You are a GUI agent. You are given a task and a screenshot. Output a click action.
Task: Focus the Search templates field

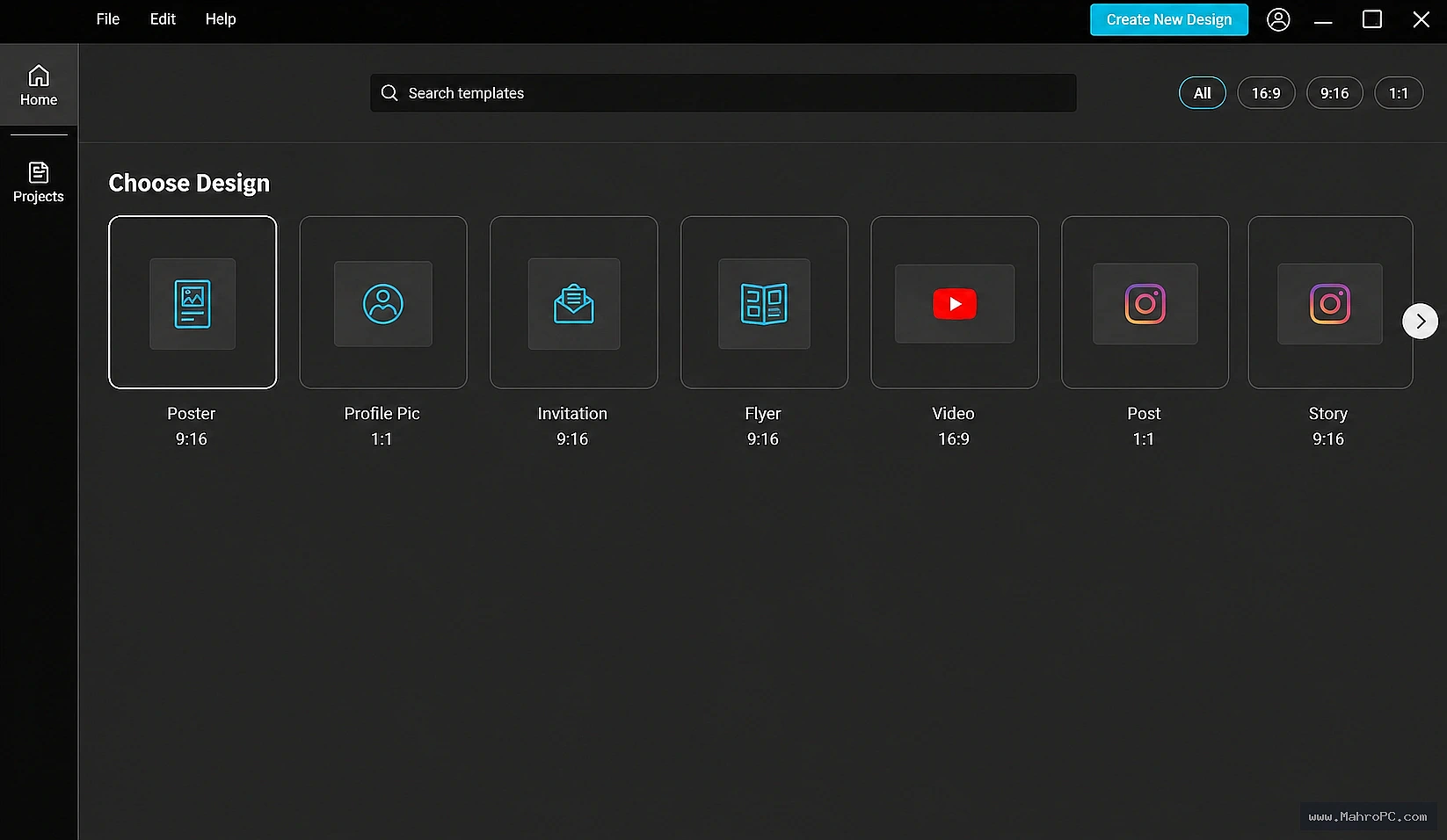pyautogui.click(x=723, y=93)
